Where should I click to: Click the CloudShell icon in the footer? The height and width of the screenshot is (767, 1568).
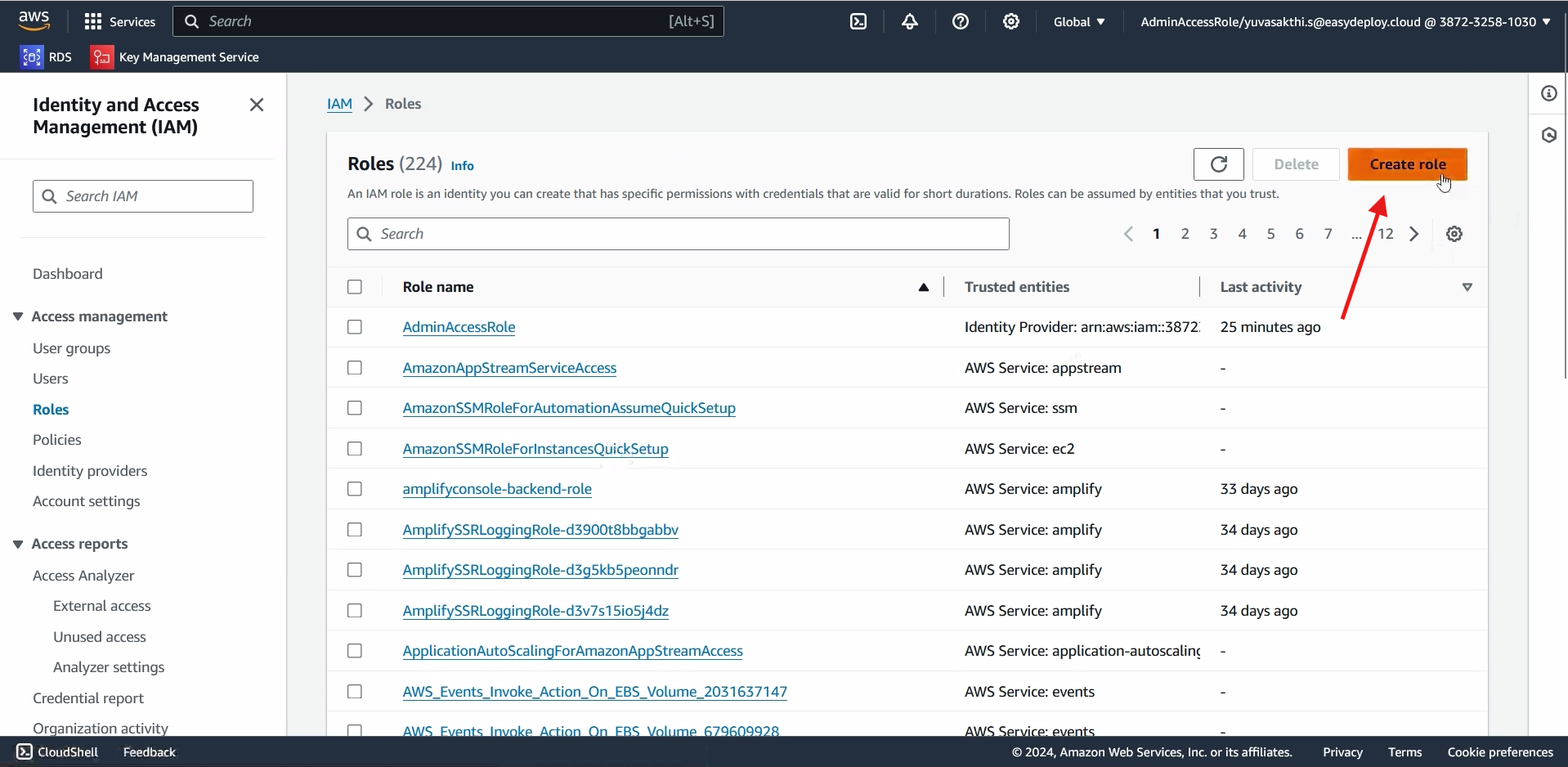25,751
